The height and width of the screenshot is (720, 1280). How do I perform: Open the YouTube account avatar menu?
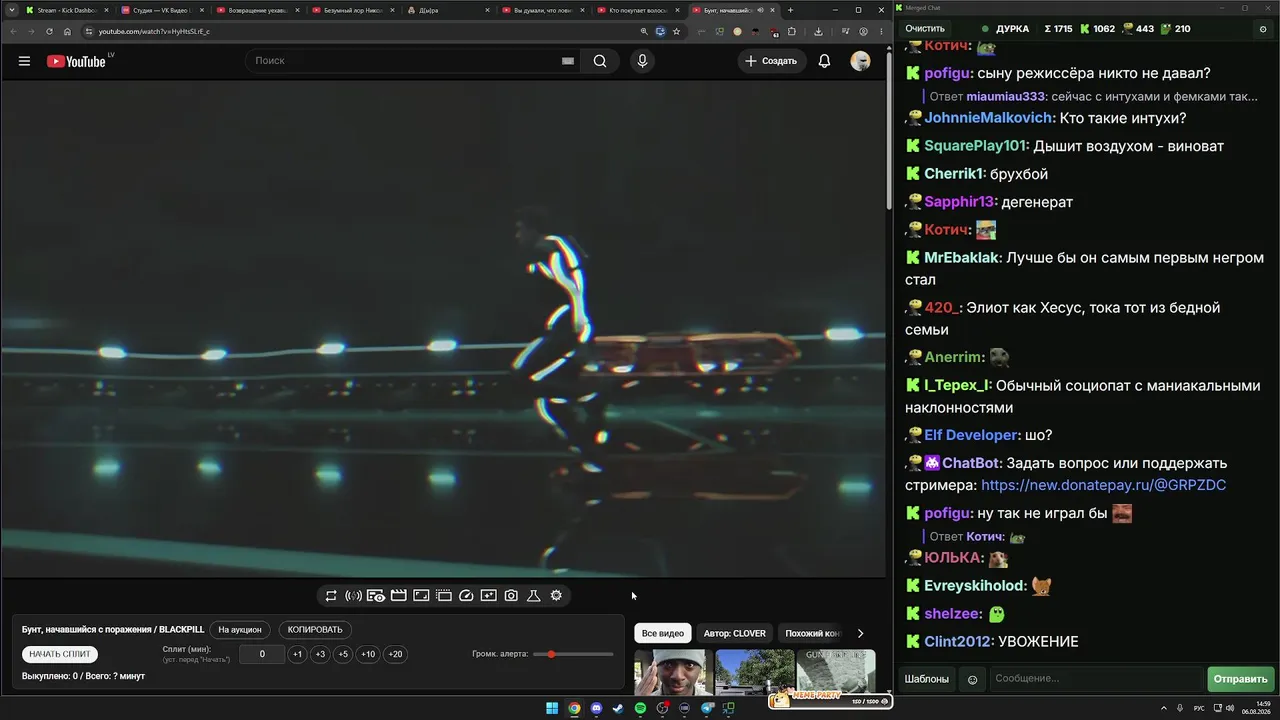[860, 61]
